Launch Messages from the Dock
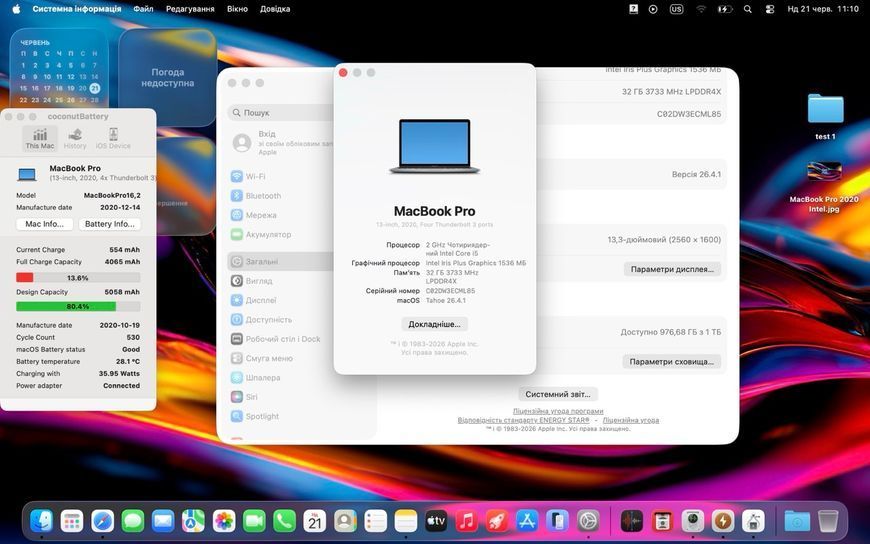This screenshot has height=544, width=870. [133, 521]
